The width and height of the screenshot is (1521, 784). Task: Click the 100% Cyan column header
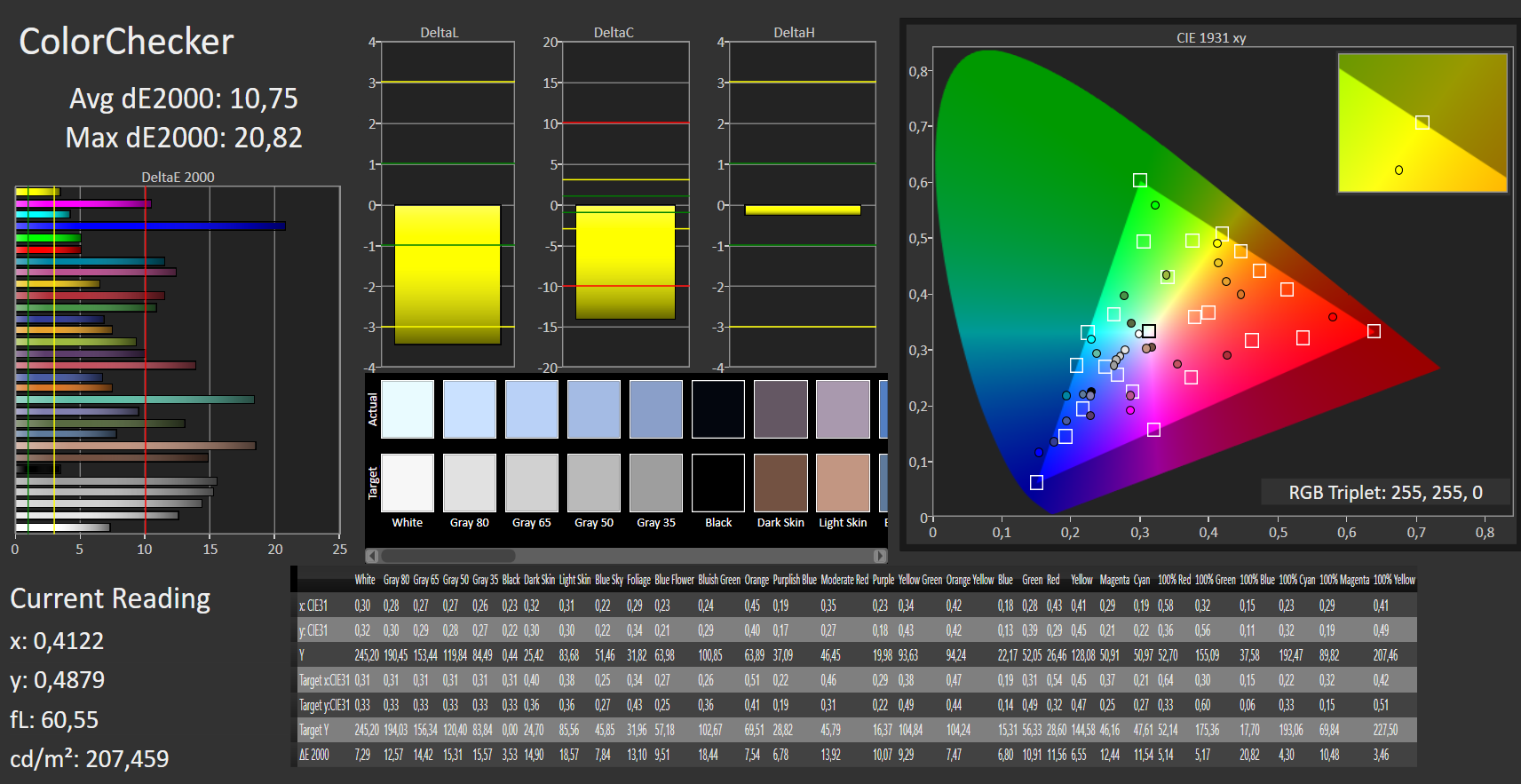click(1296, 580)
